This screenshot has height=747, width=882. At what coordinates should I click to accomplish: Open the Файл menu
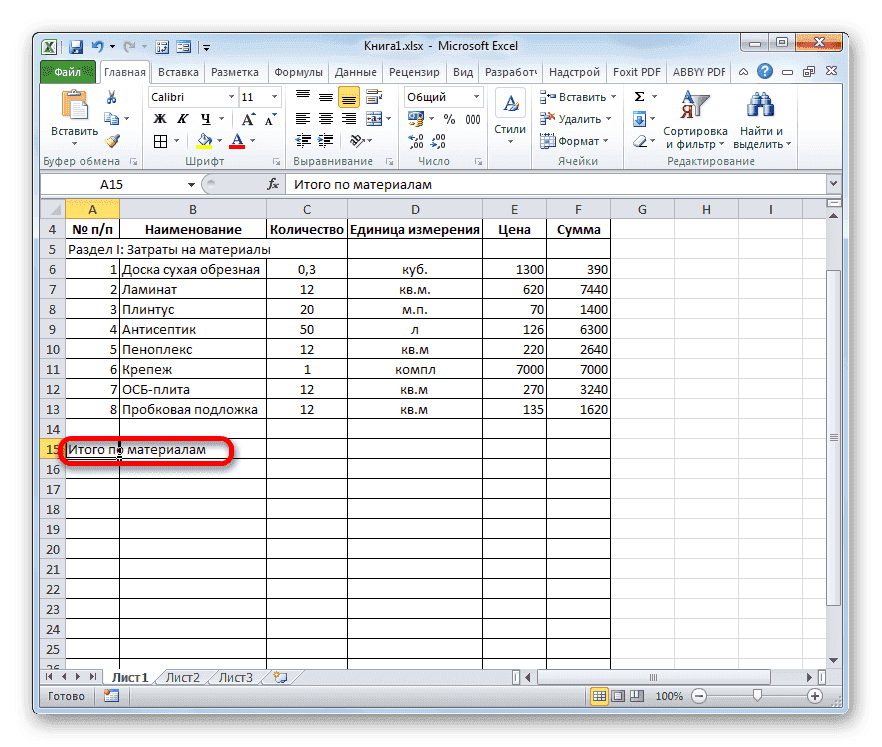tap(67, 72)
